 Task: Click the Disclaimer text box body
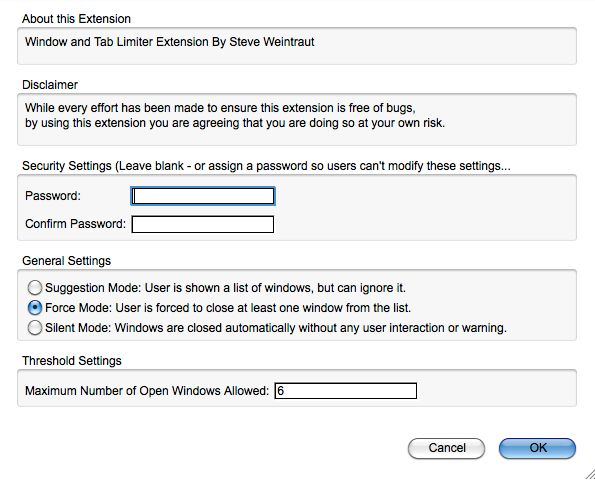(297, 119)
